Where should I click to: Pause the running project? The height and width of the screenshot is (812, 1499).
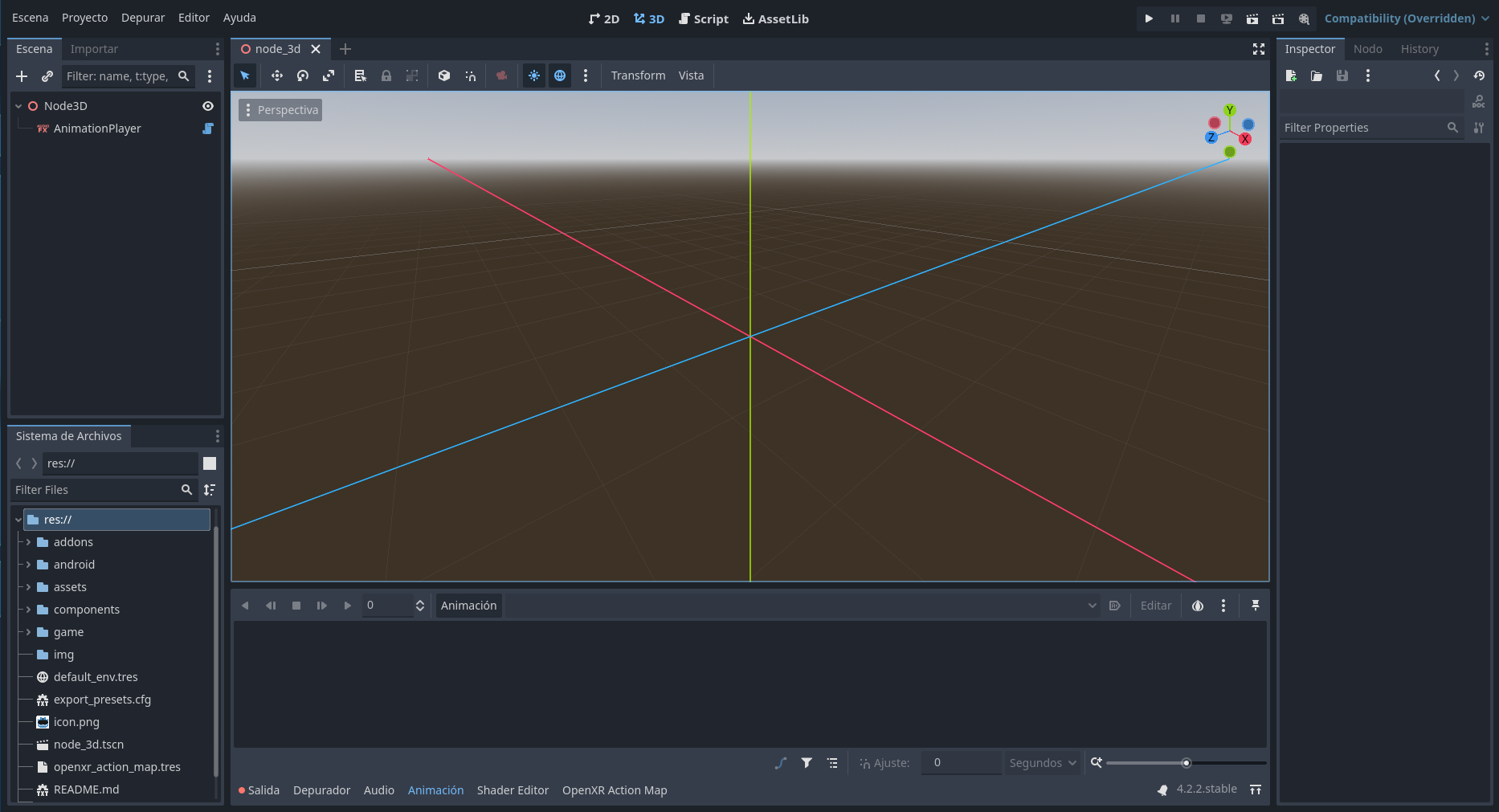pyautogui.click(x=1175, y=18)
